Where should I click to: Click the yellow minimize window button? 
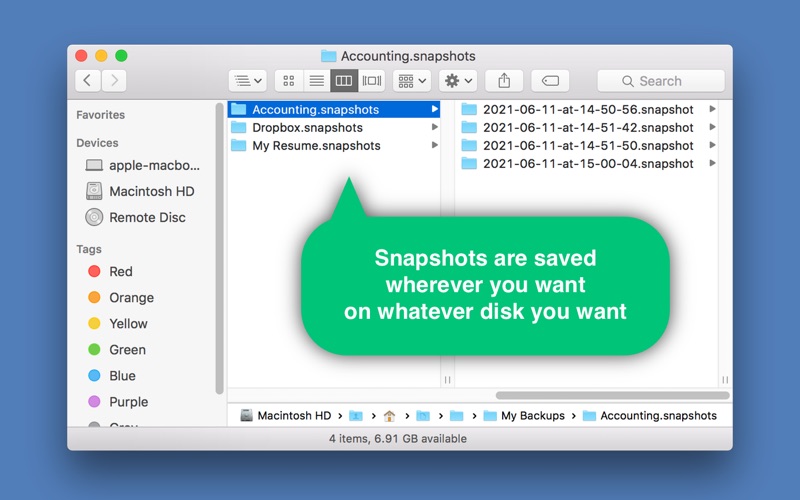101,55
